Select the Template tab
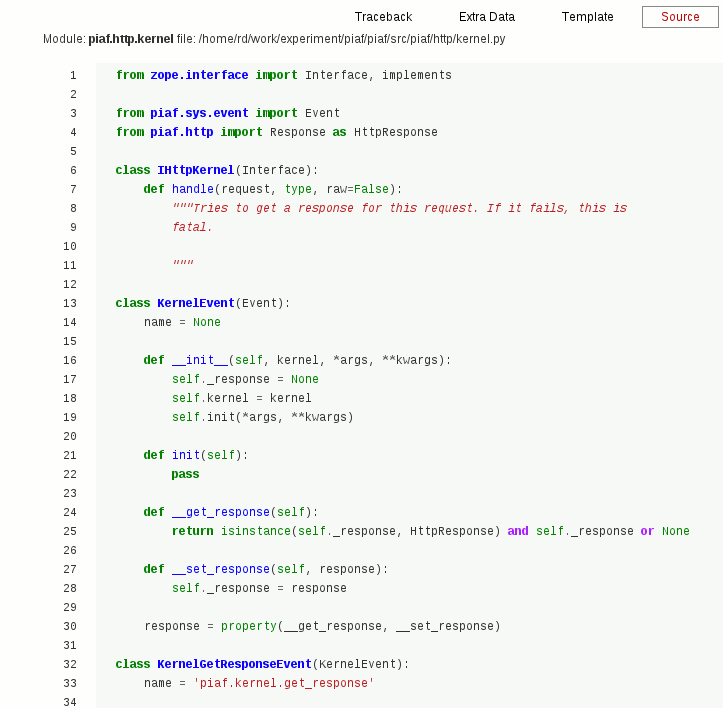 (x=588, y=17)
